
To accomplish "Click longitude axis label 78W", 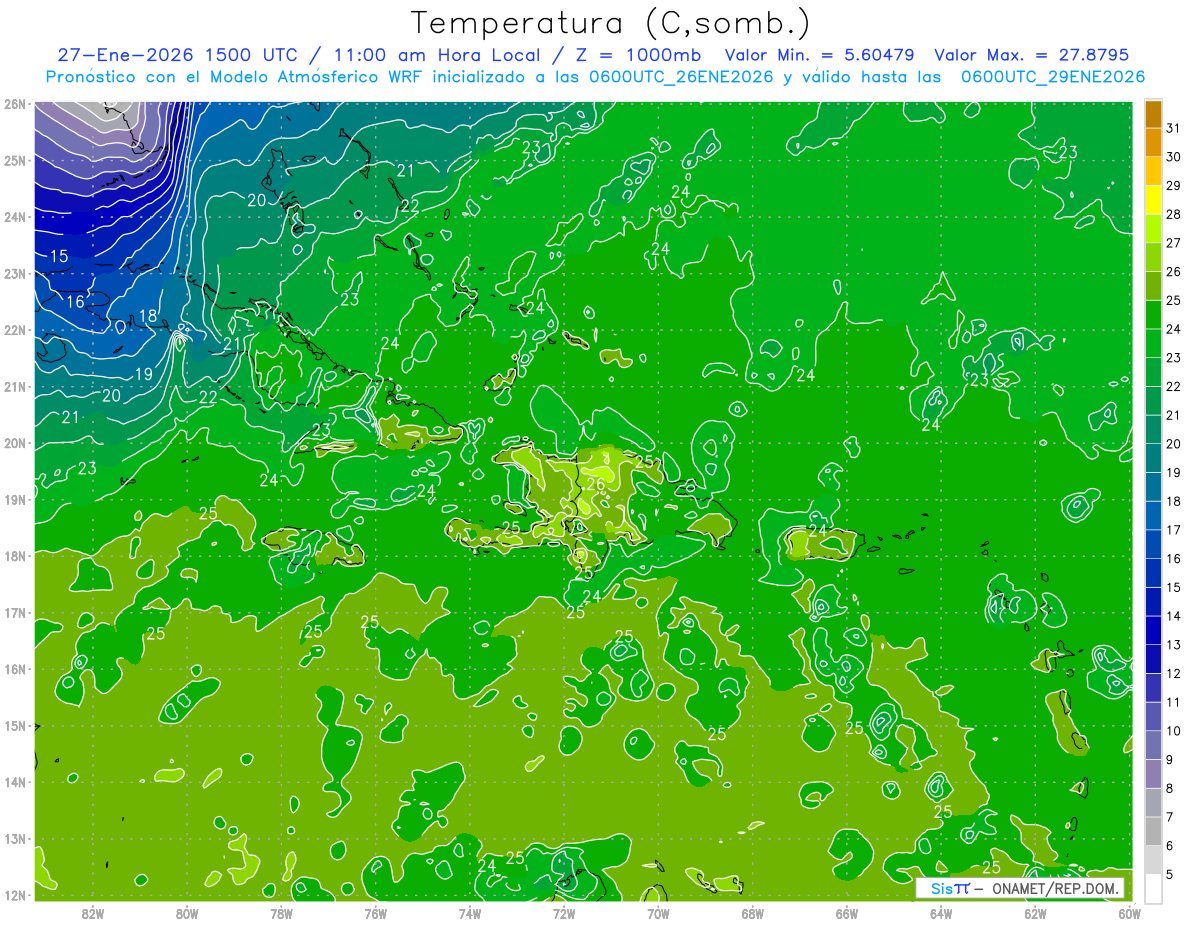I will point(281,912).
